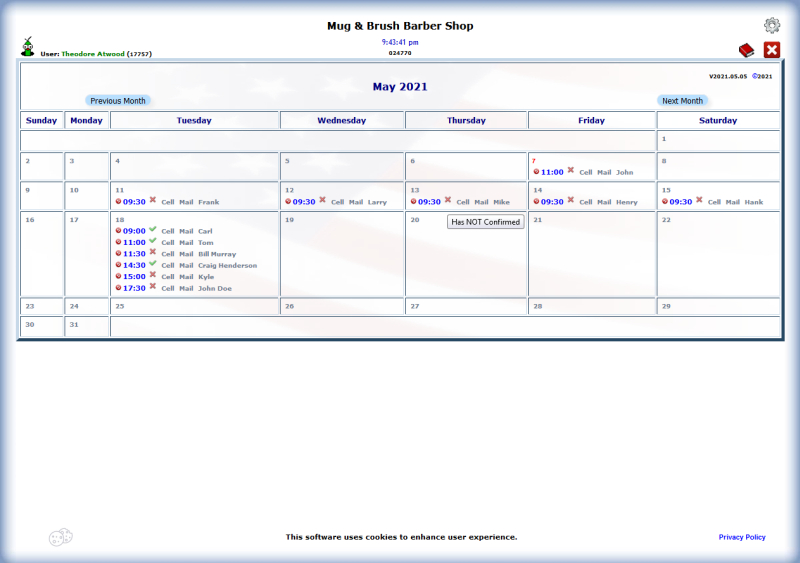Click red status dot for Bill Murray's appointment
The height and width of the screenshot is (563, 800).
click(x=118, y=254)
